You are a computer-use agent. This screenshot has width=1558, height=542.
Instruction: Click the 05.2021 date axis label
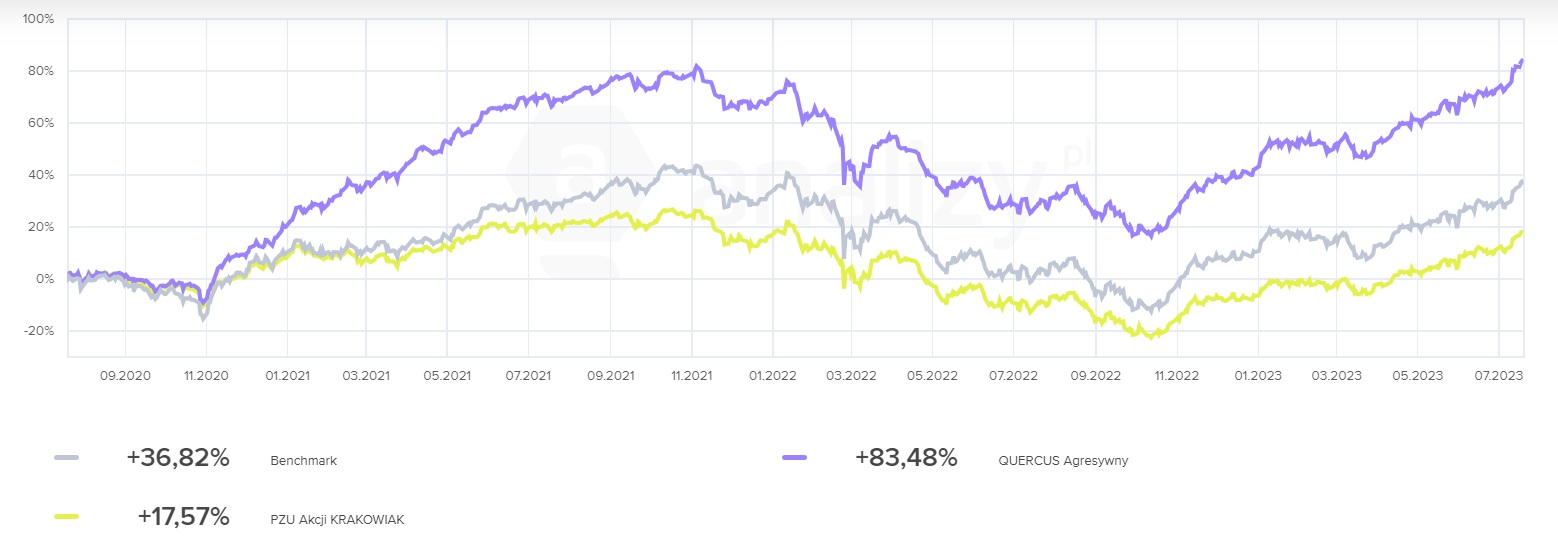tap(446, 375)
